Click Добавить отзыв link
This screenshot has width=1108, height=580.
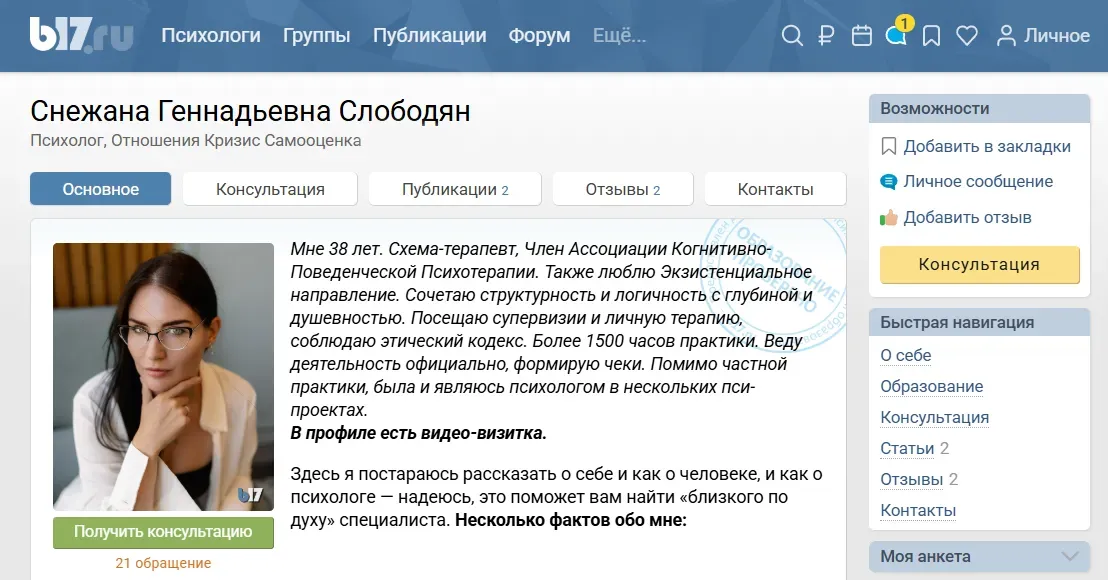coord(967,218)
